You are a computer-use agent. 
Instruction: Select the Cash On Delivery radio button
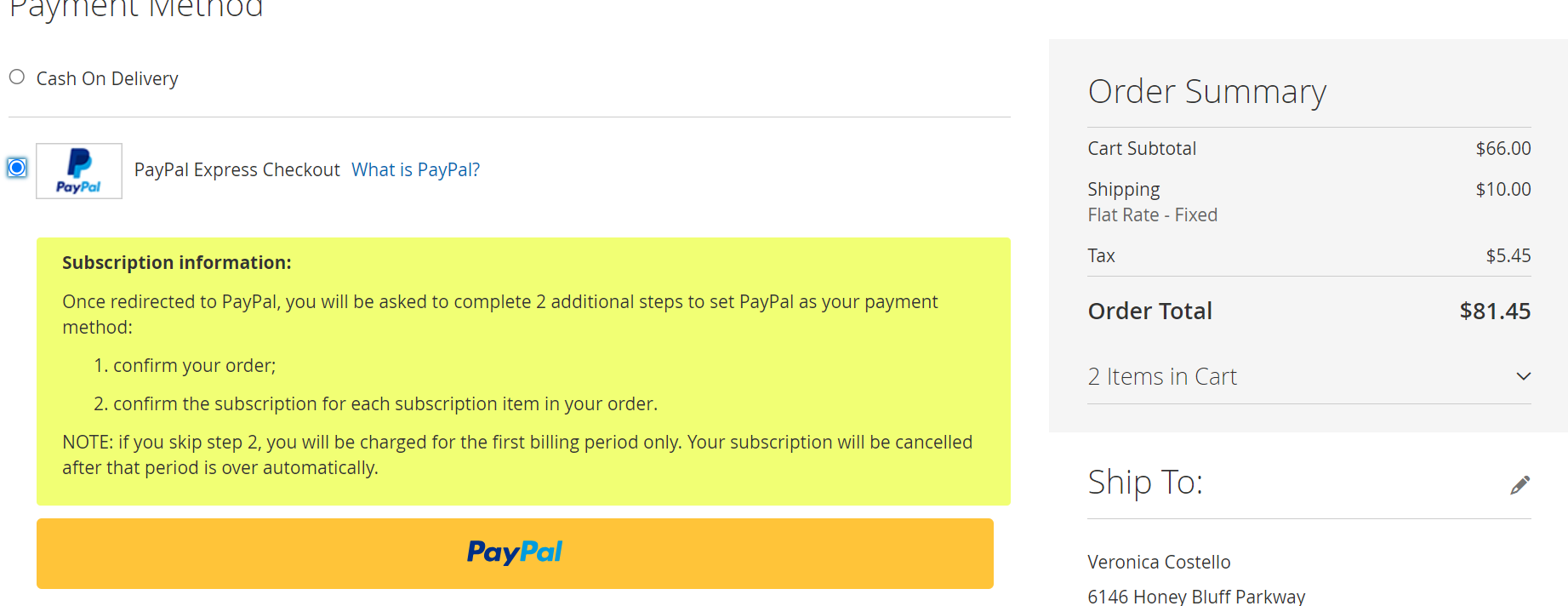coord(17,77)
